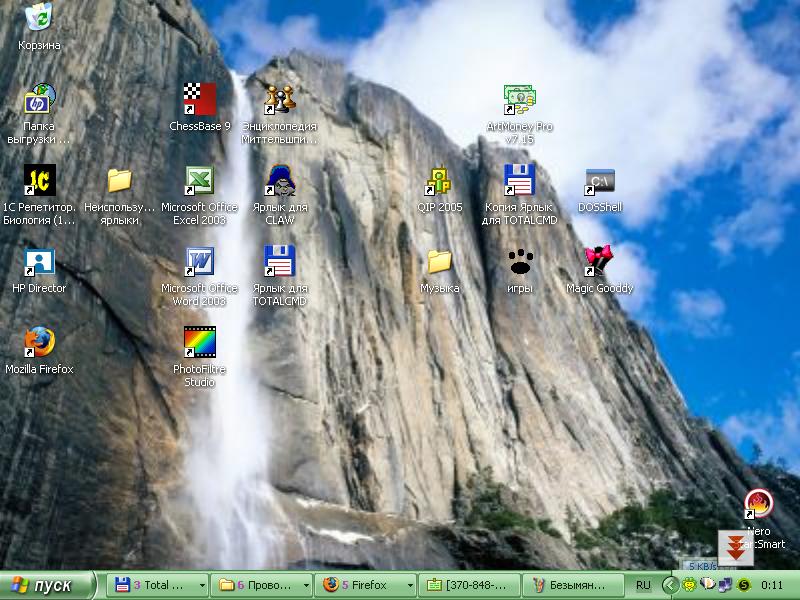Expand hidden tray icons chevron
This screenshot has width=800, height=600.
[670, 585]
